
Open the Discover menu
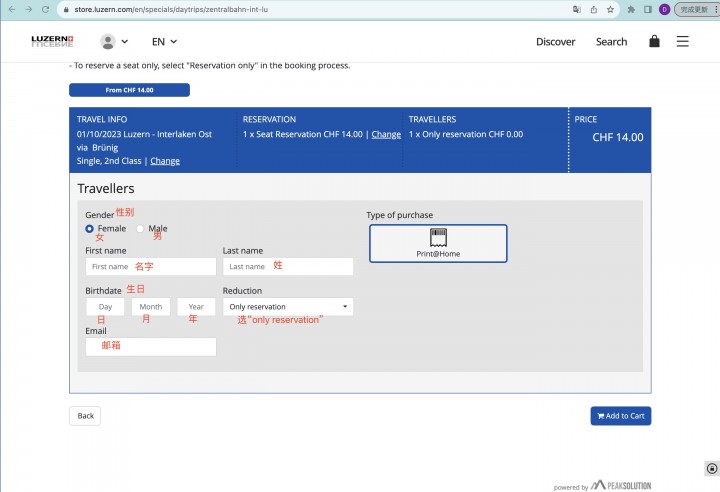(556, 42)
